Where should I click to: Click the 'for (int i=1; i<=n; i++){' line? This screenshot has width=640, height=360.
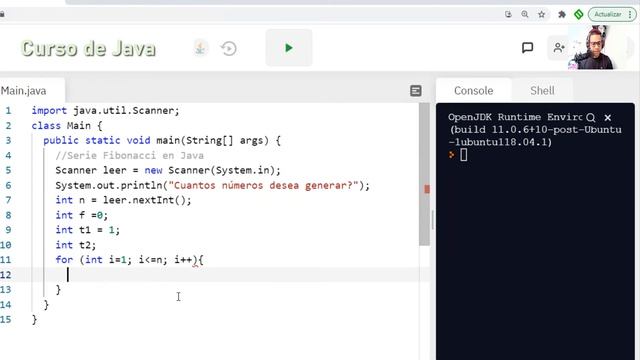[x=129, y=260]
